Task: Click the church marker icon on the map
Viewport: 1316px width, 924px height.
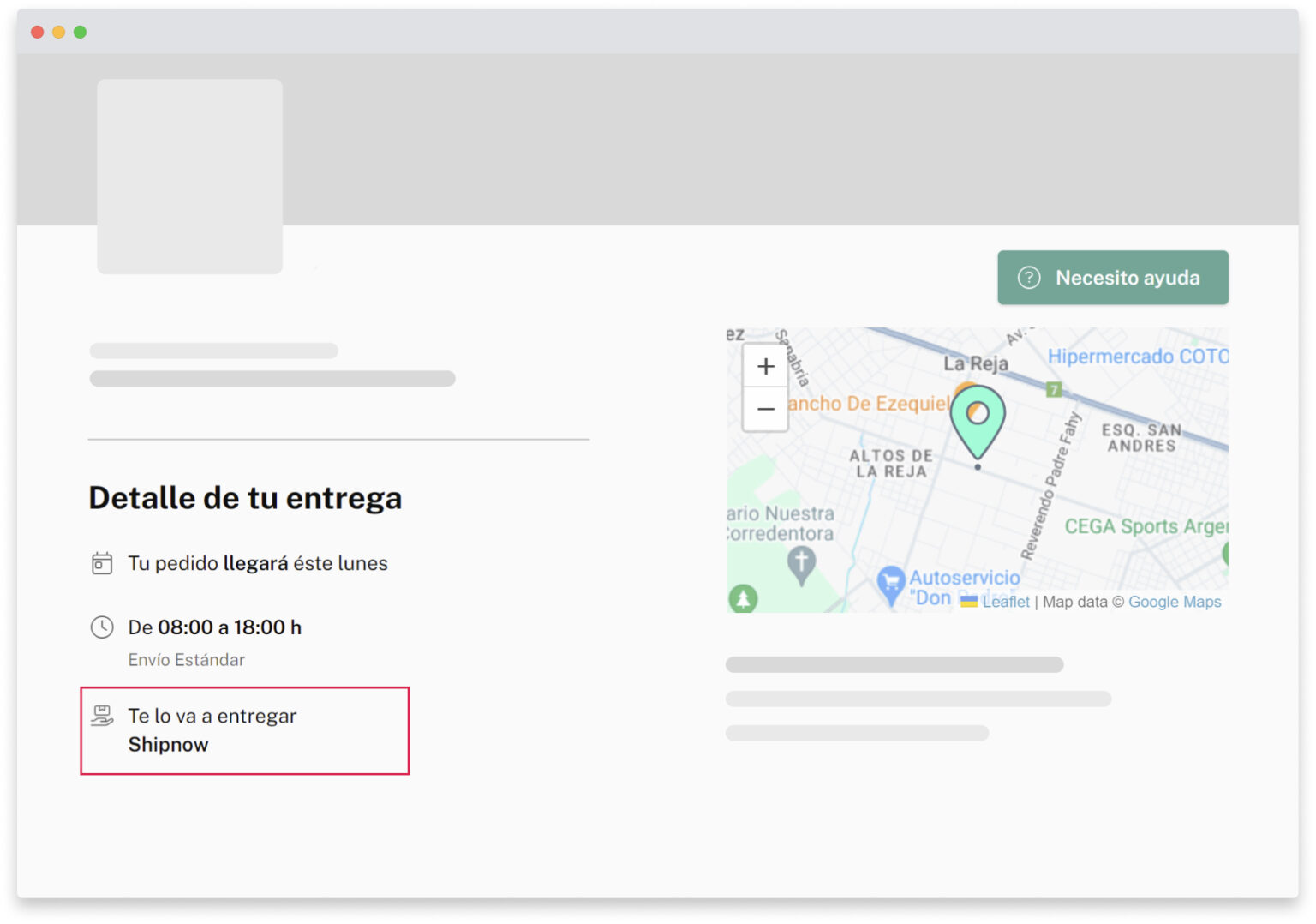Action: click(x=800, y=561)
